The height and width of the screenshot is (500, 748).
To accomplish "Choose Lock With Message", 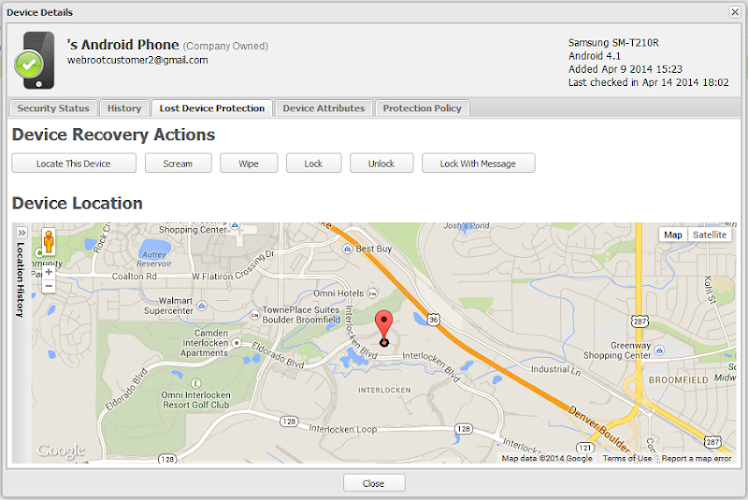I will [x=478, y=163].
